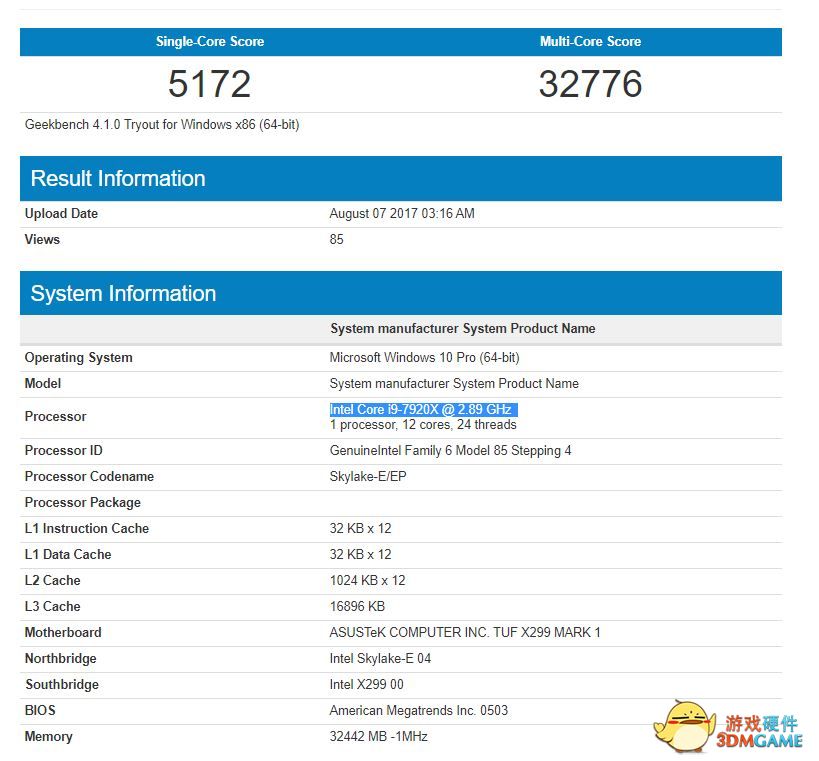Click the Model row's System Product Name value
Viewport: 819px width, 761px height.
coord(454,383)
